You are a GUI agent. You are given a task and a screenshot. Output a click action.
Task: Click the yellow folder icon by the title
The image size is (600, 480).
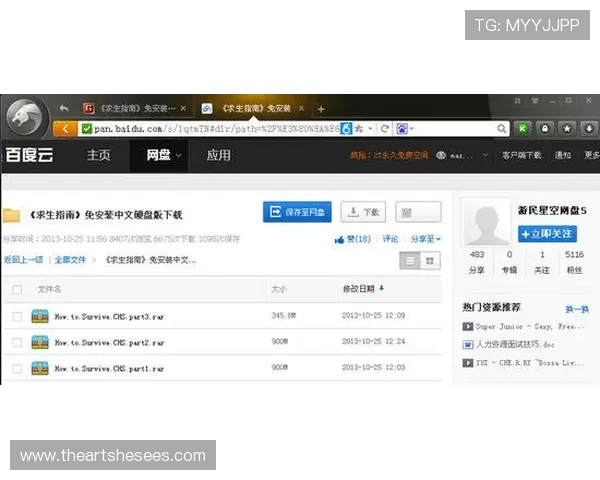click(x=11, y=216)
